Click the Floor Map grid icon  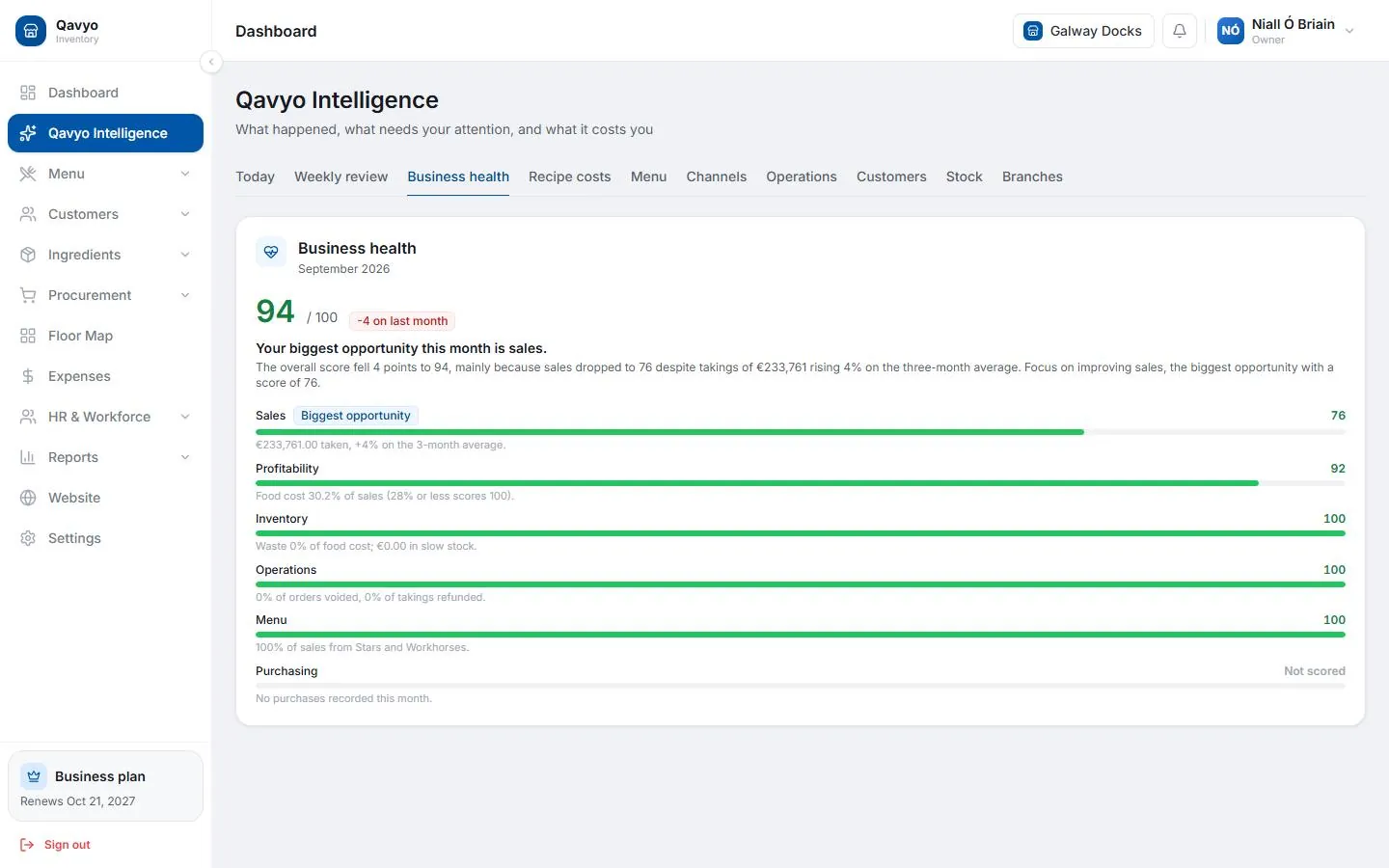point(28,336)
